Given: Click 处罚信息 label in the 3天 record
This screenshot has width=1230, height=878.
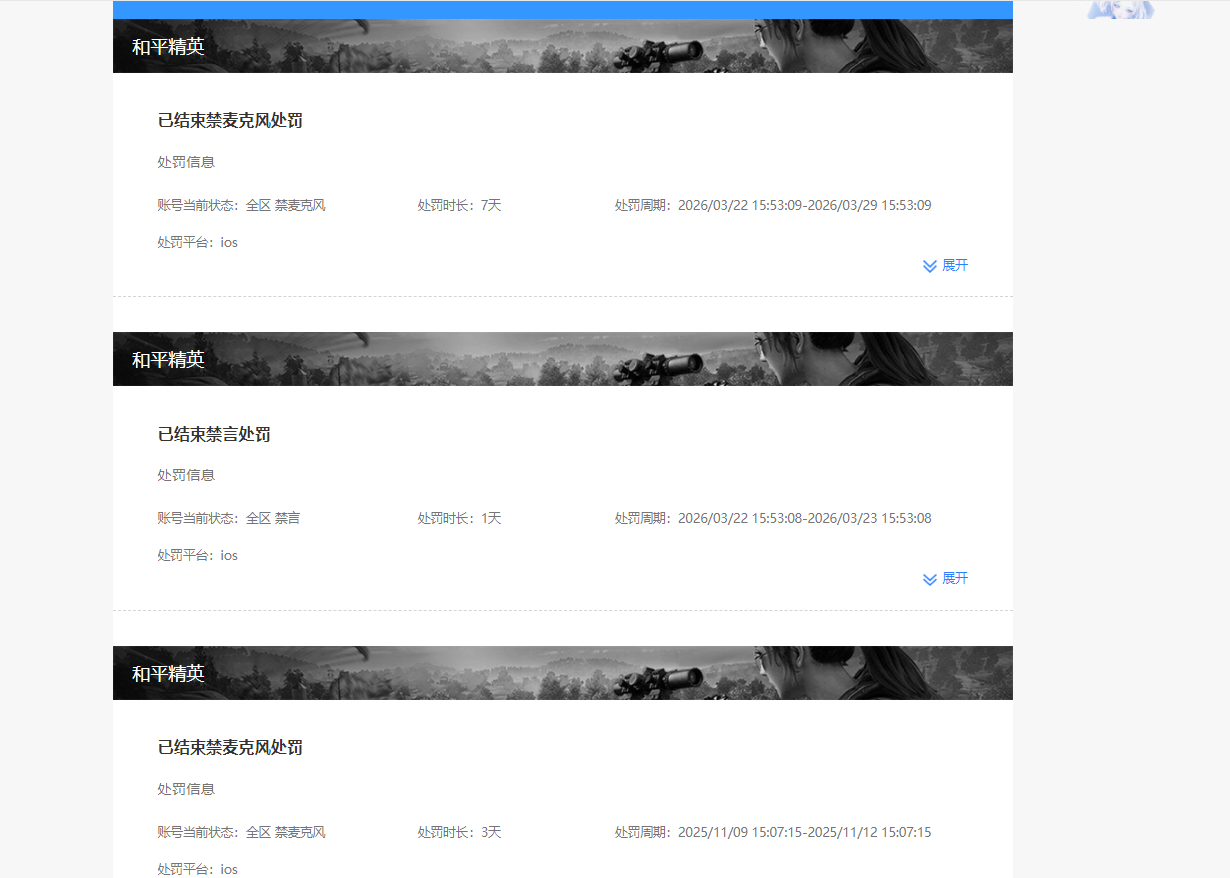Looking at the screenshot, I should point(186,789).
